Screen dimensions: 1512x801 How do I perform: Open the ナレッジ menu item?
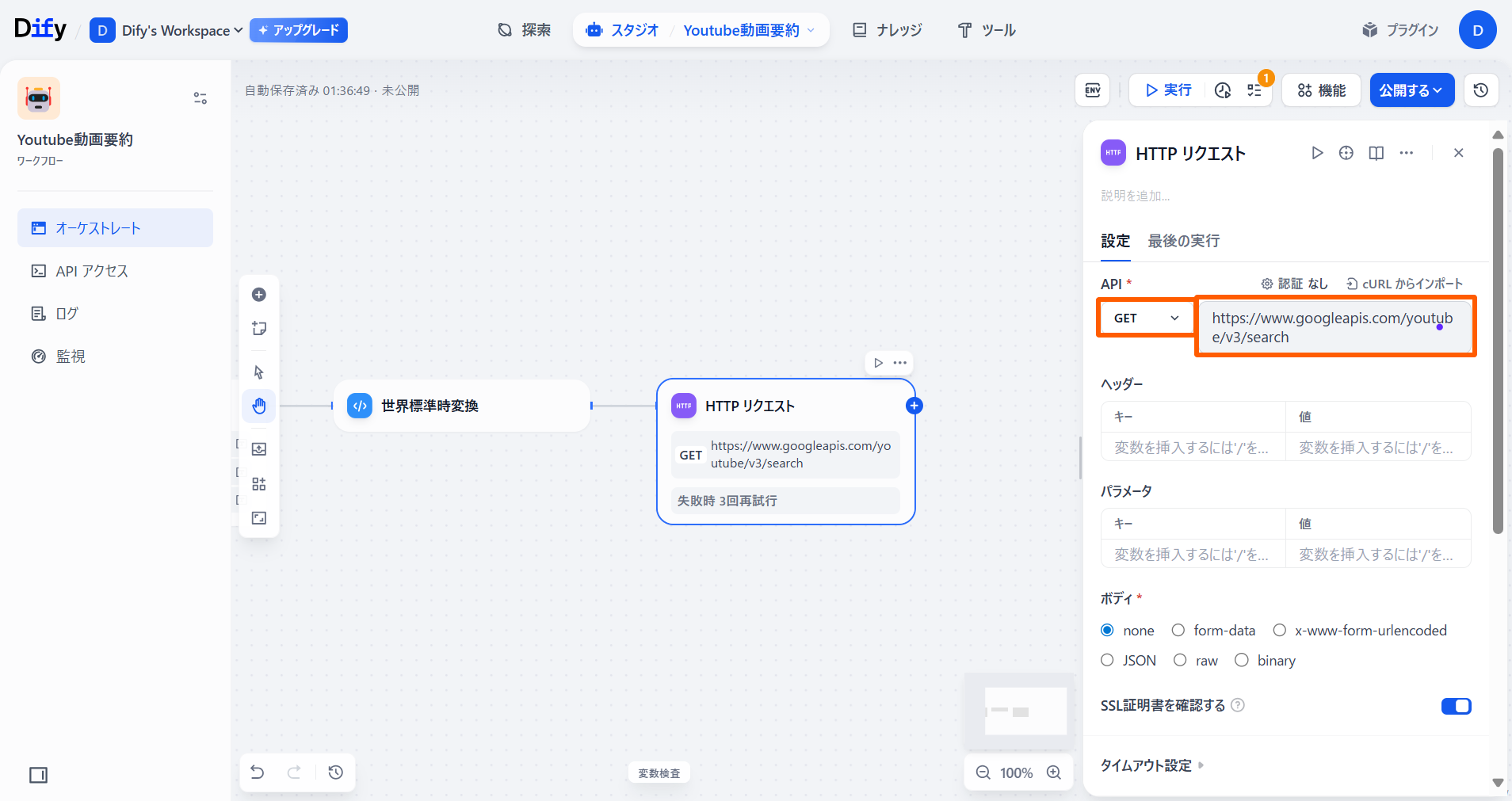tap(888, 30)
